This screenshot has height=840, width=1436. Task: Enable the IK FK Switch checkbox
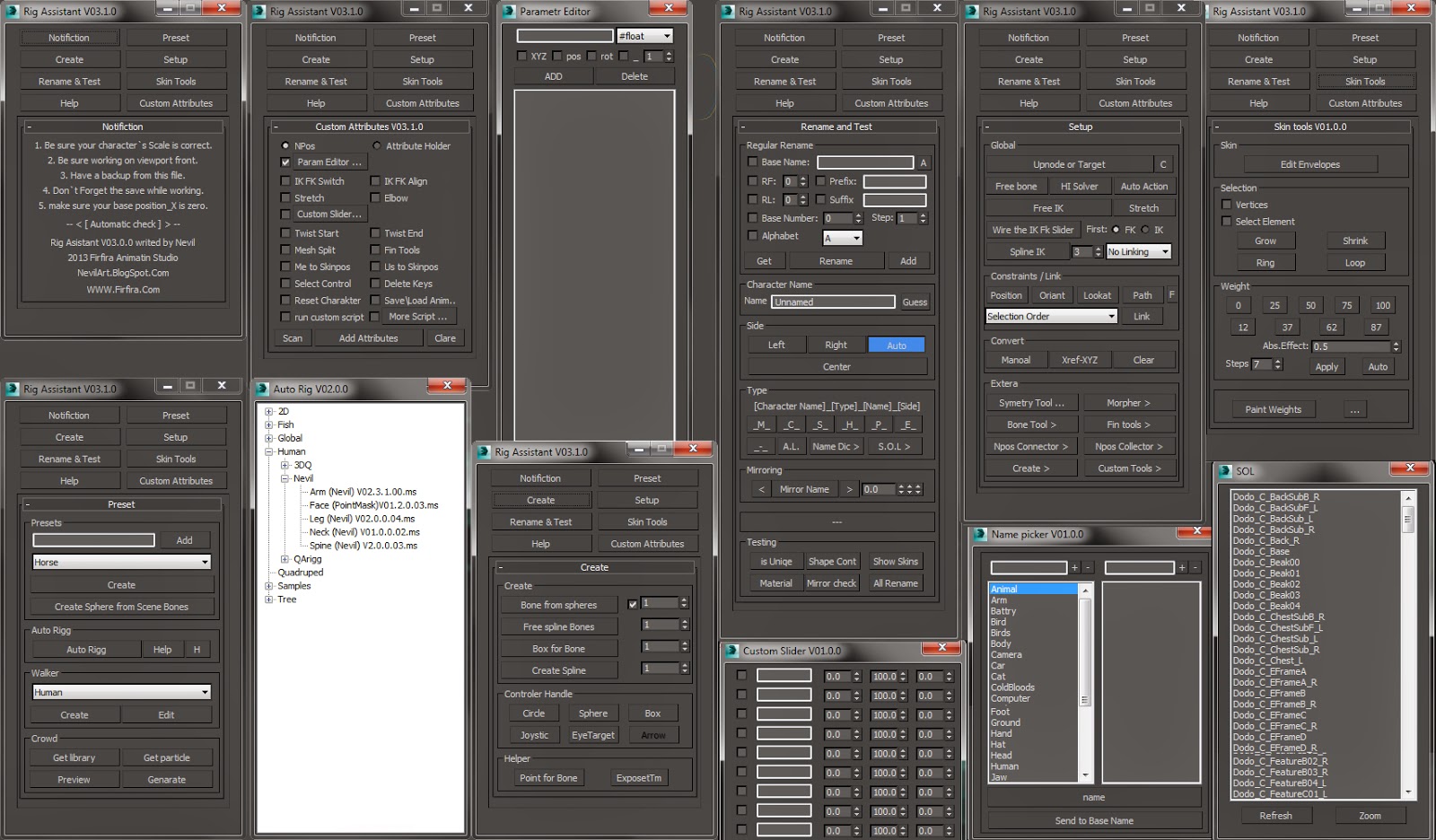coord(285,181)
